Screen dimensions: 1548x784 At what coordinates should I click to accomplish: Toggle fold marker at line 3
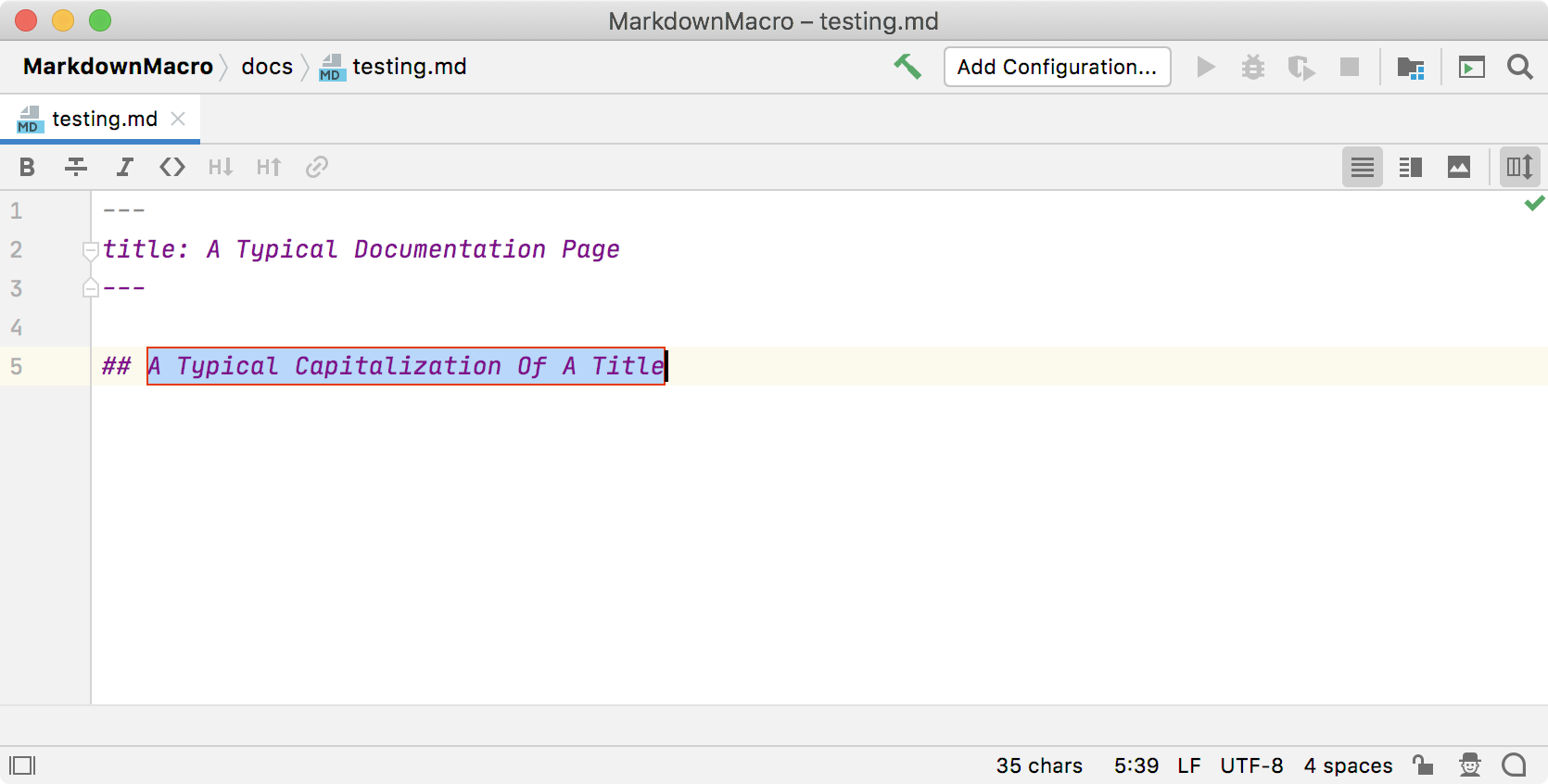91,288
